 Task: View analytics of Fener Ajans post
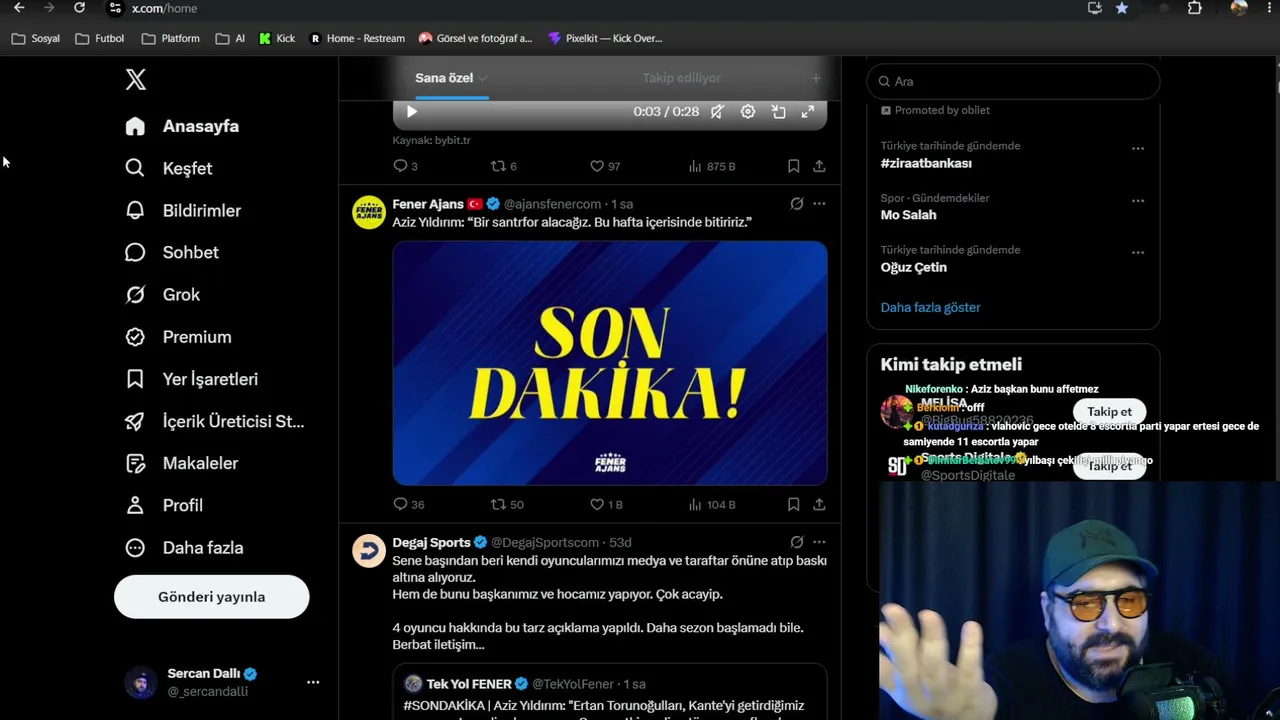712,505
